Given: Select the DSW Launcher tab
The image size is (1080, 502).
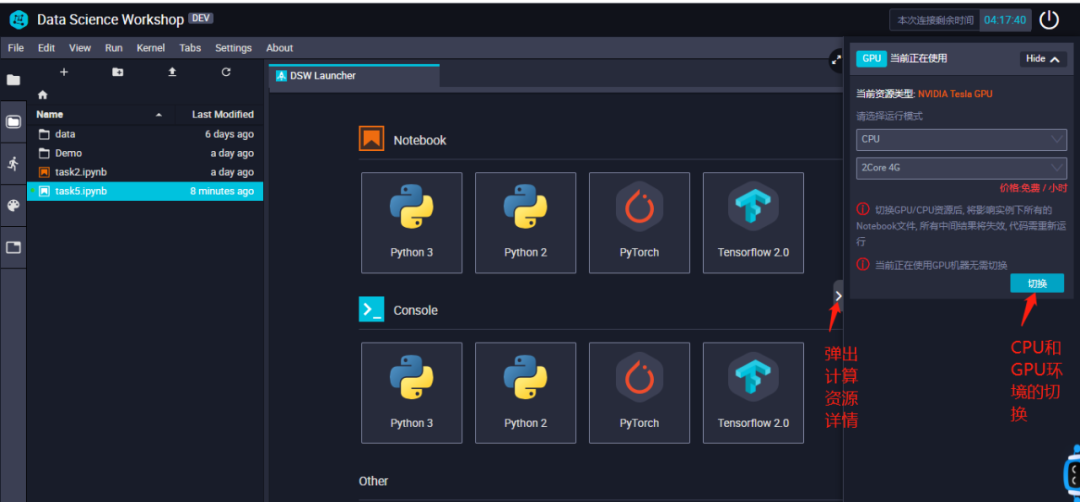Looking at the screenshot, I should click(x=353, y=76).
